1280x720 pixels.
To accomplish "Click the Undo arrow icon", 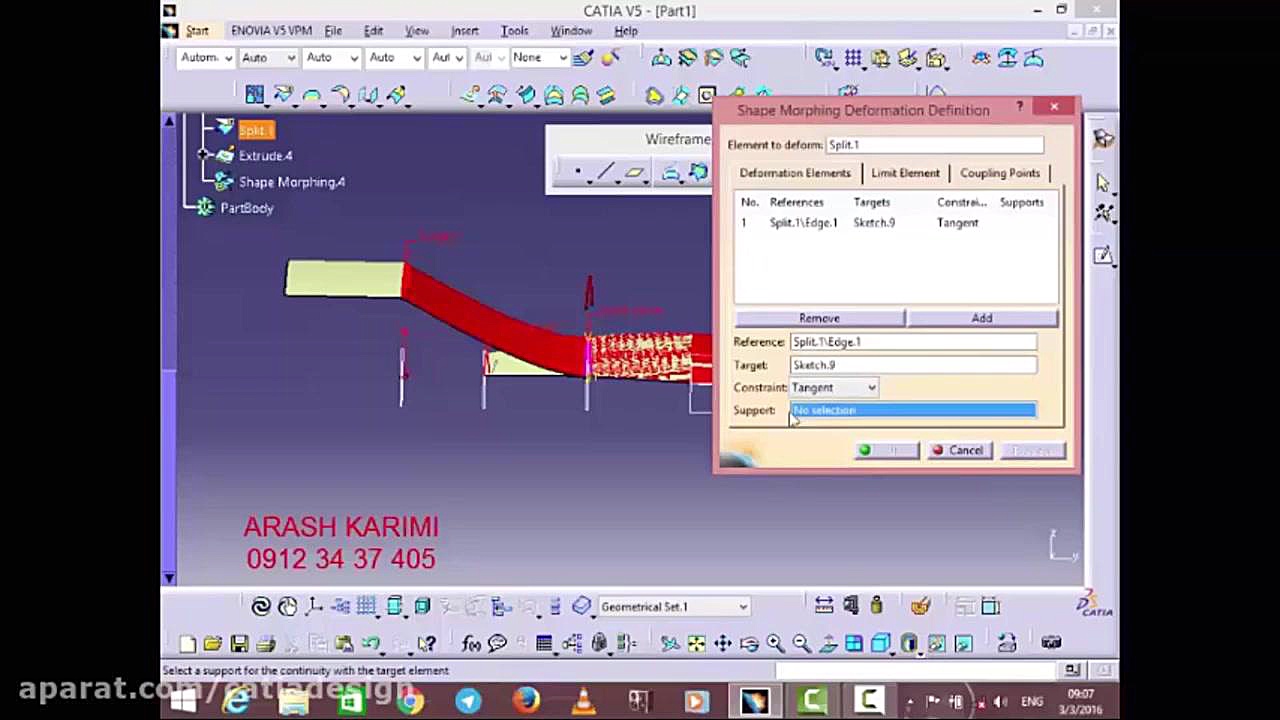I will click(x=371, y=643).
